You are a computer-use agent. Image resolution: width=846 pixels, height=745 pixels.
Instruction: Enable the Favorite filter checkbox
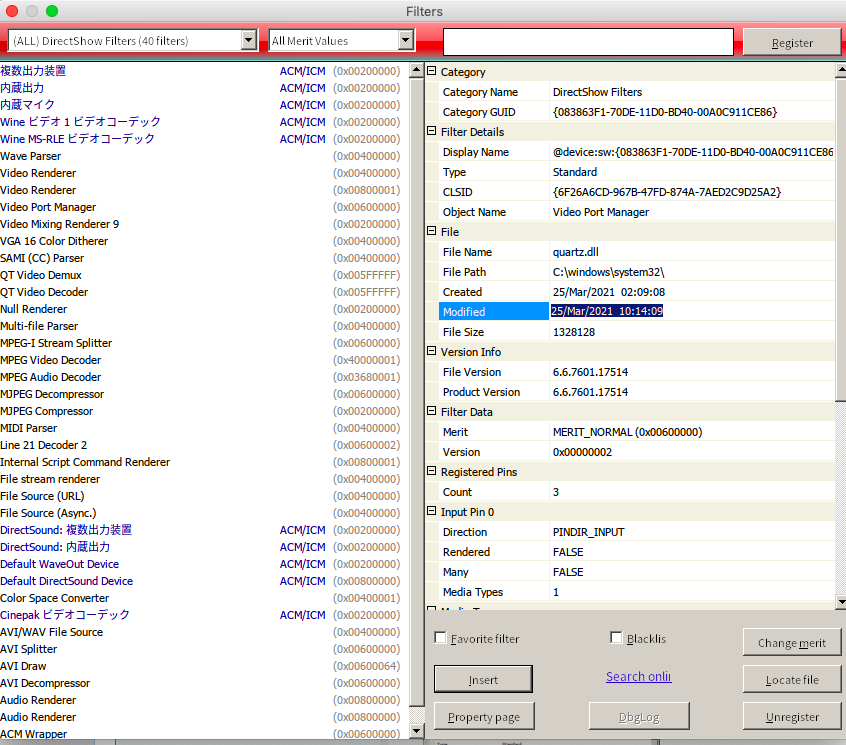[x=441, y=638]
